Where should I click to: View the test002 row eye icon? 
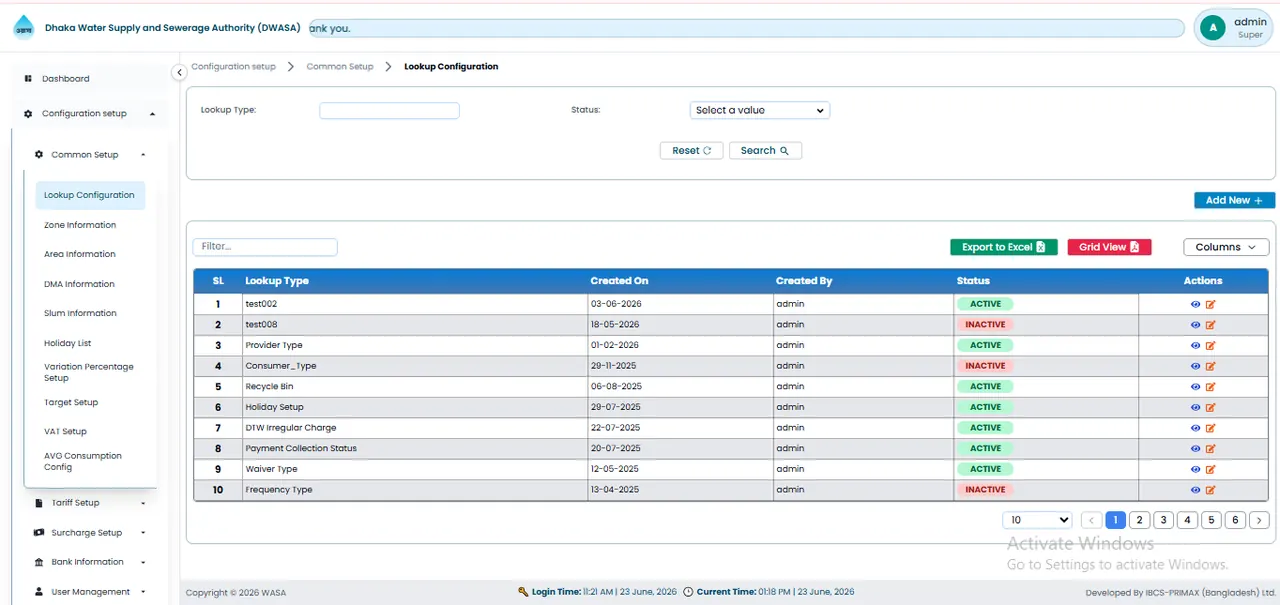pos(1195,304)
